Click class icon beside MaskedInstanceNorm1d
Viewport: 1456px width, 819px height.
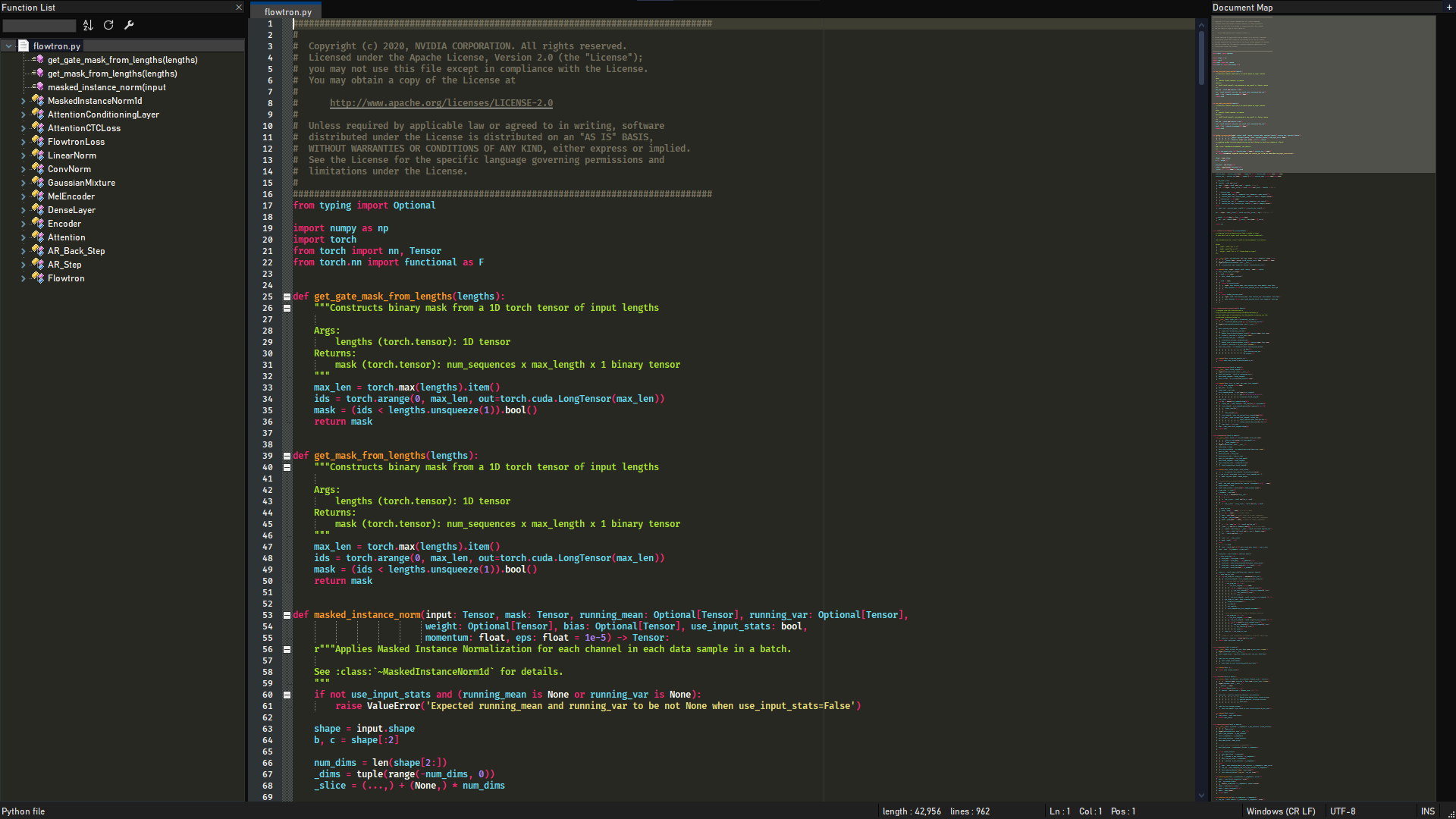coord(38,101)
